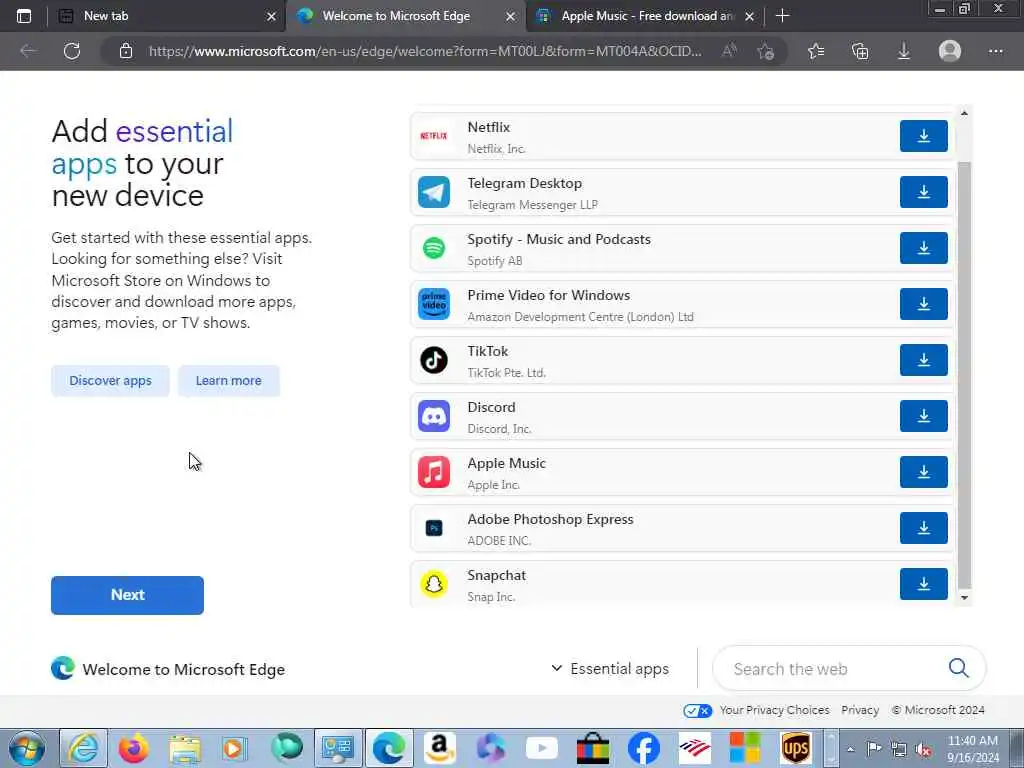The width and height of the screenshot is (1024, 768).
Task: Click the Apple Music download button
Action: [923, 472]
